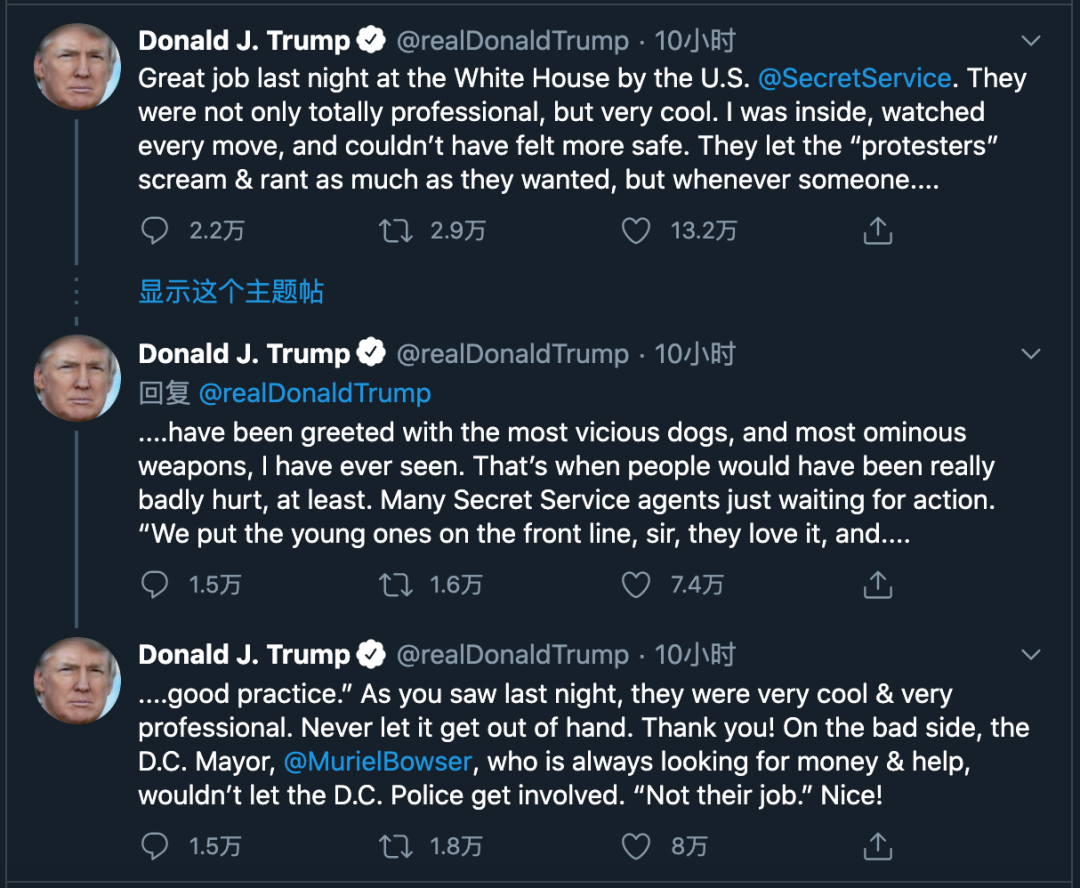Image resolution: width=1080 pixels, height=888 pixels.
Task: Share the third tweet via share icon
Action: point(877,846)
